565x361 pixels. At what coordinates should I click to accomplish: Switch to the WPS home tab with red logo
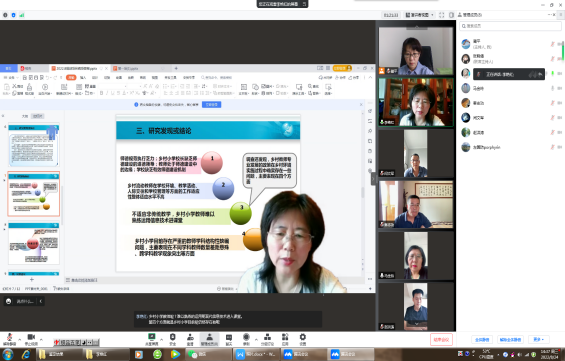[x=33, y=68]
